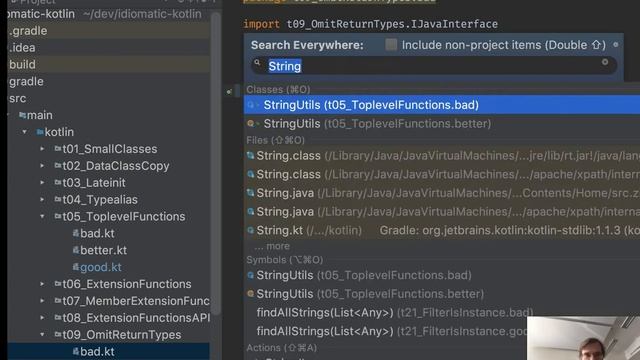Image resolution: width=640 pixels, height=360 pixels.
Task: Open String.java from src.zip result
Action: pyautogui.click(x=442, y=193)
